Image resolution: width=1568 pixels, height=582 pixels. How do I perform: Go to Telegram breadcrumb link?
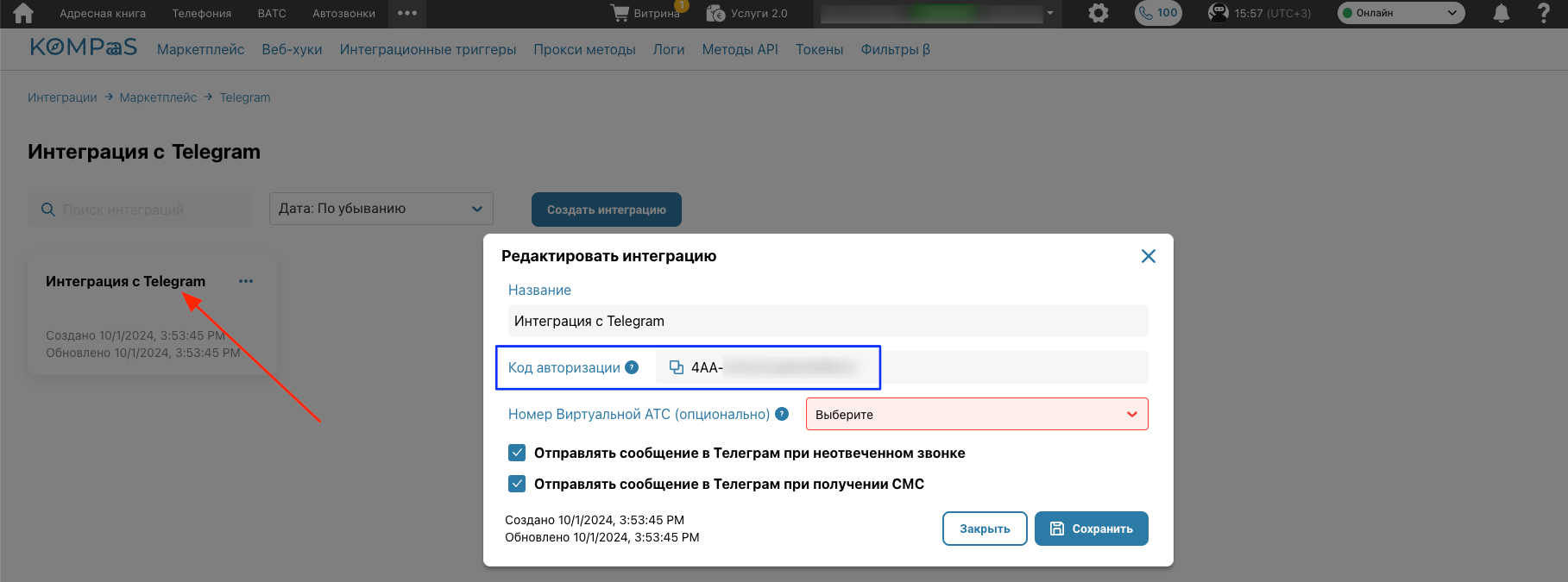pyautogui.click(x=245, y=97)
